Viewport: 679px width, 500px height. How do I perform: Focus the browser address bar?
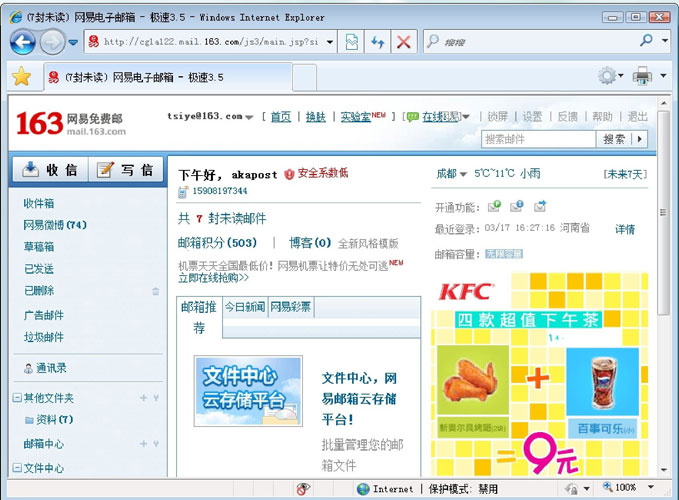pyautogui.click(x=210, y=42)
